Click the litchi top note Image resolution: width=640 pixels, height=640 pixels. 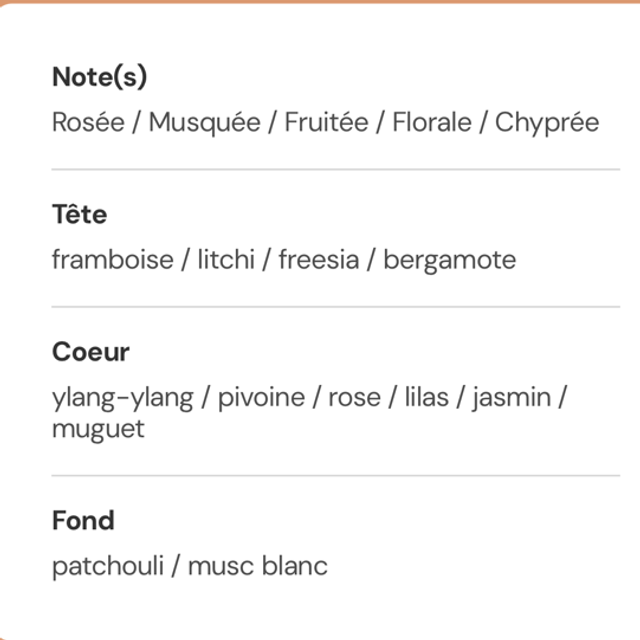click(x=226, y=261)
